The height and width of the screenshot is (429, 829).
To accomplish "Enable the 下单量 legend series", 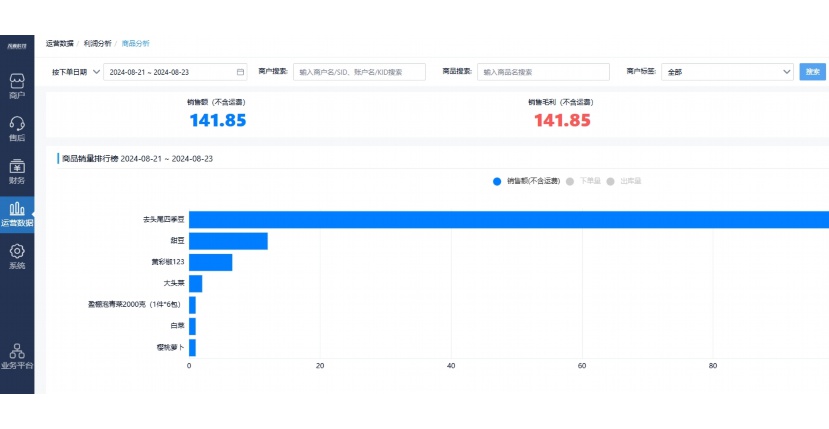I will 583,181.
